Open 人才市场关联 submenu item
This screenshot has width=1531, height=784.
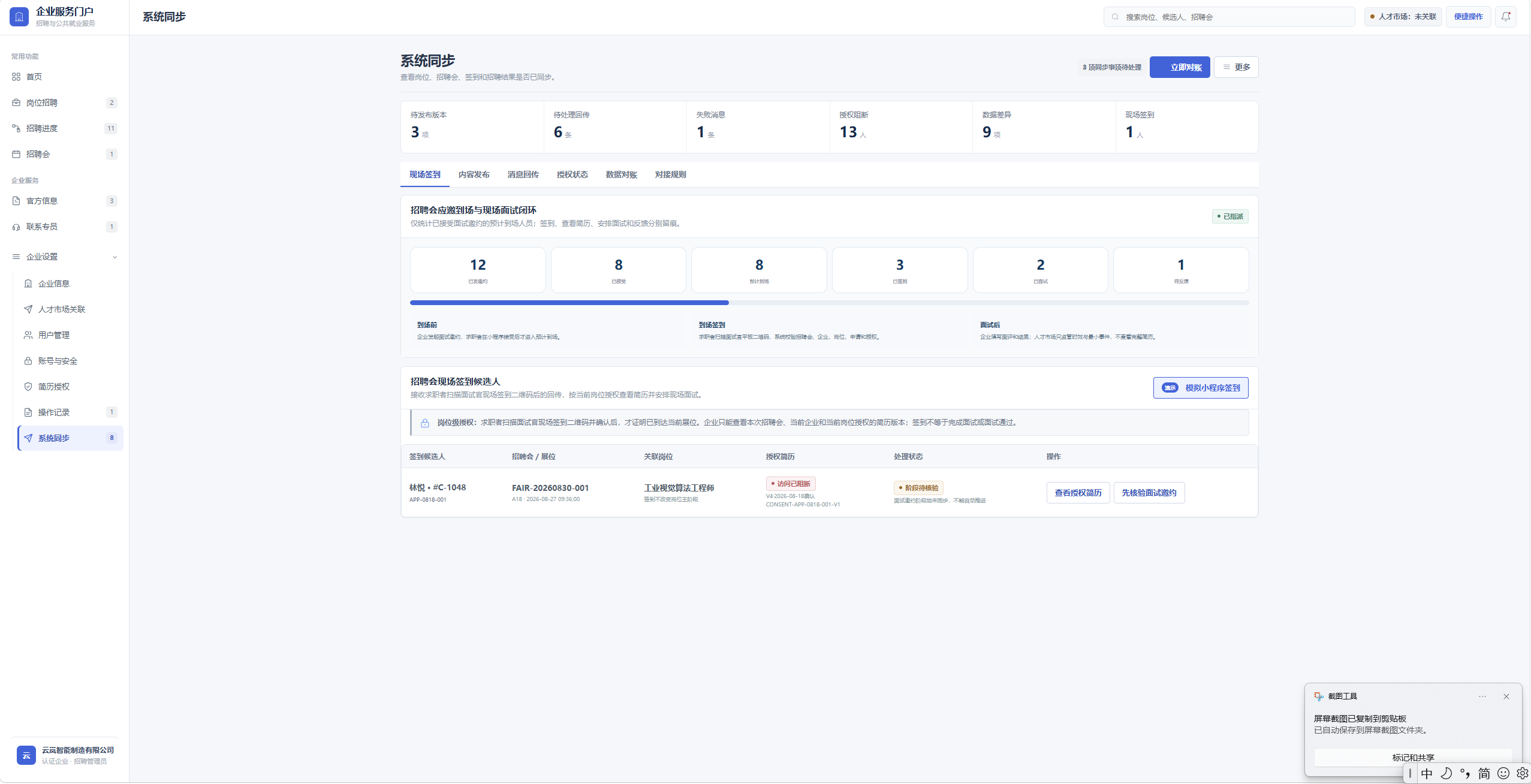coord(70,309)
